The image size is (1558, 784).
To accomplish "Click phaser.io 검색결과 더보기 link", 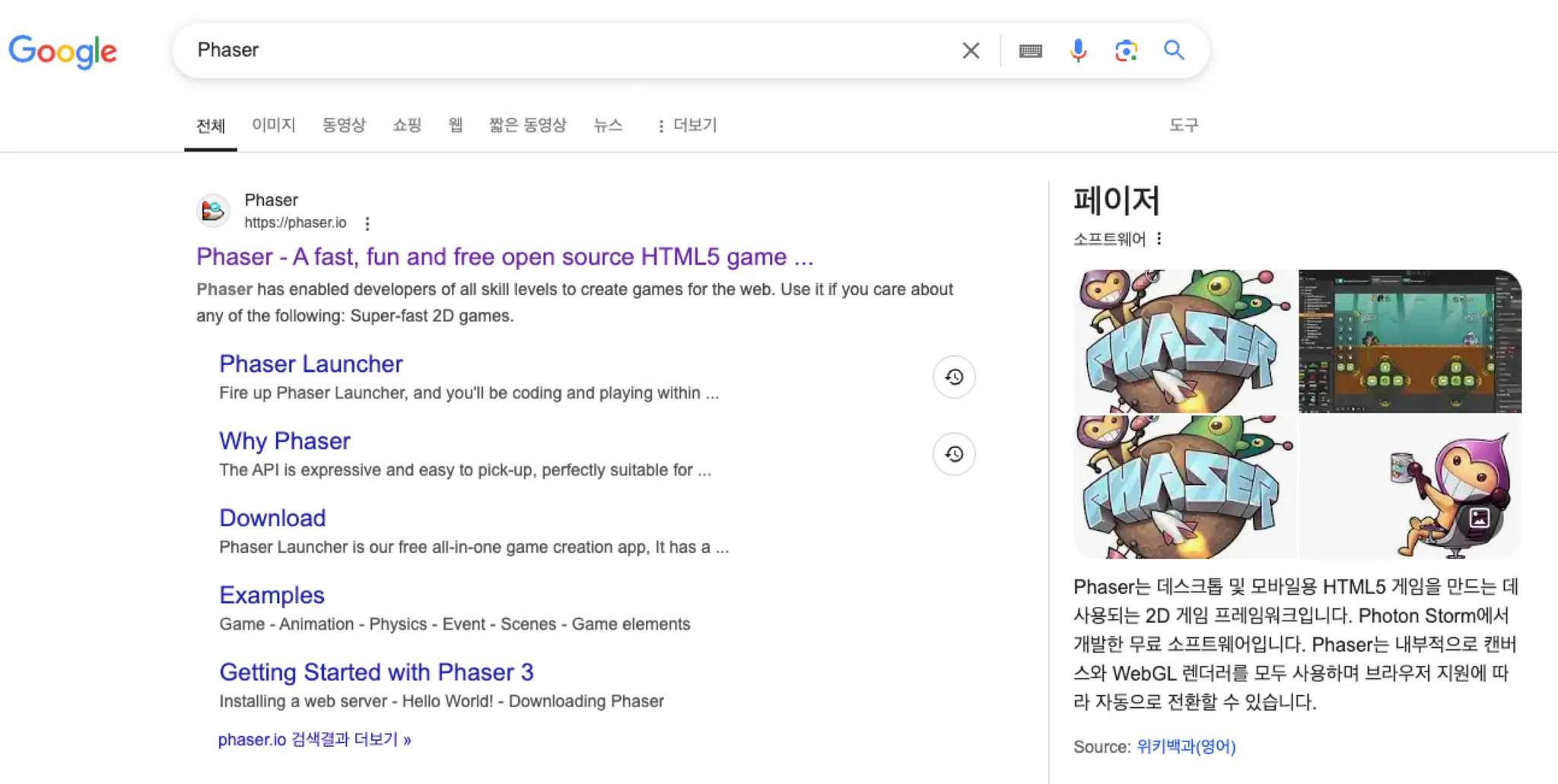I will pos(315,740).
